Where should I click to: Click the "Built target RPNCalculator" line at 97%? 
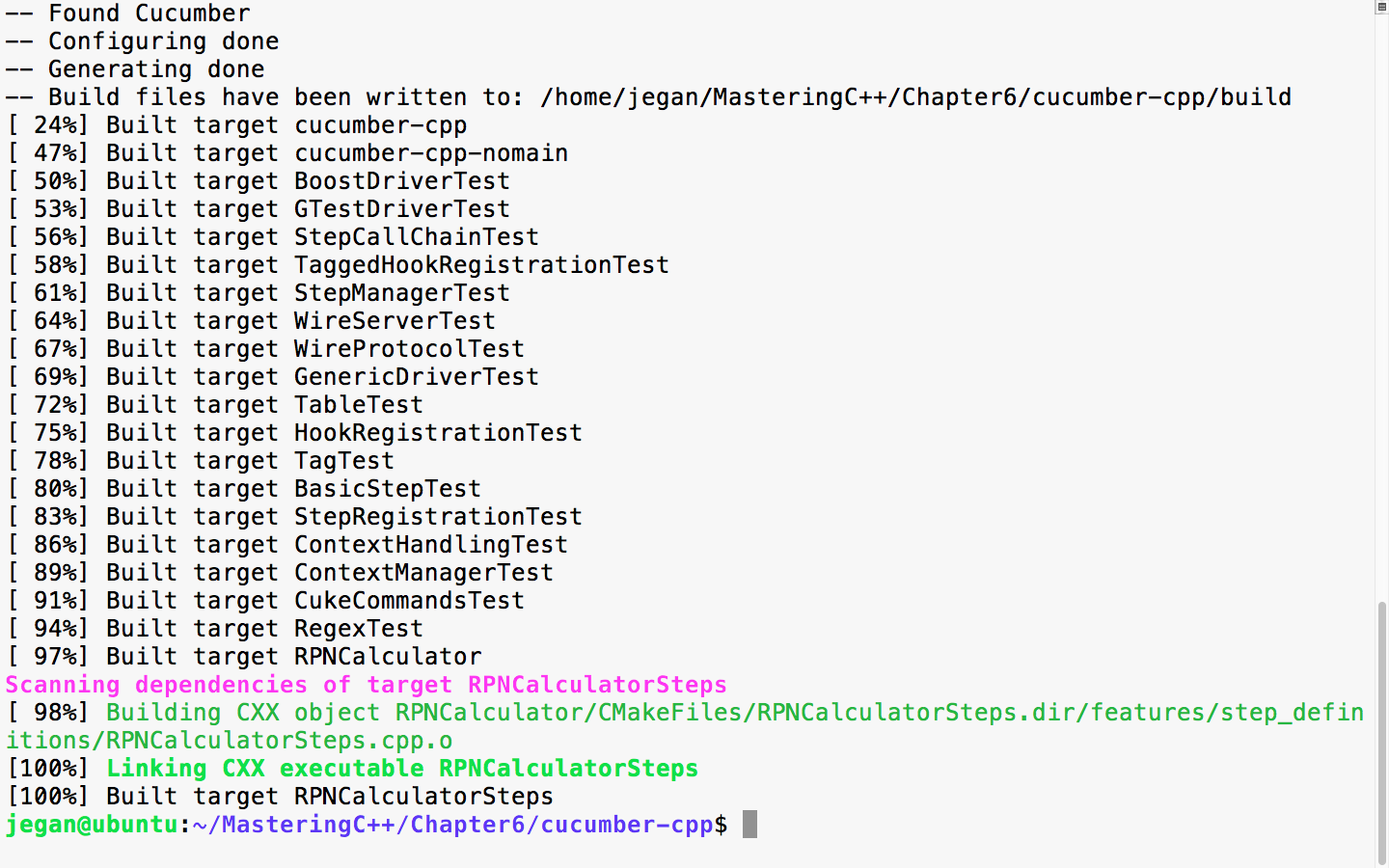click(293, 657)
